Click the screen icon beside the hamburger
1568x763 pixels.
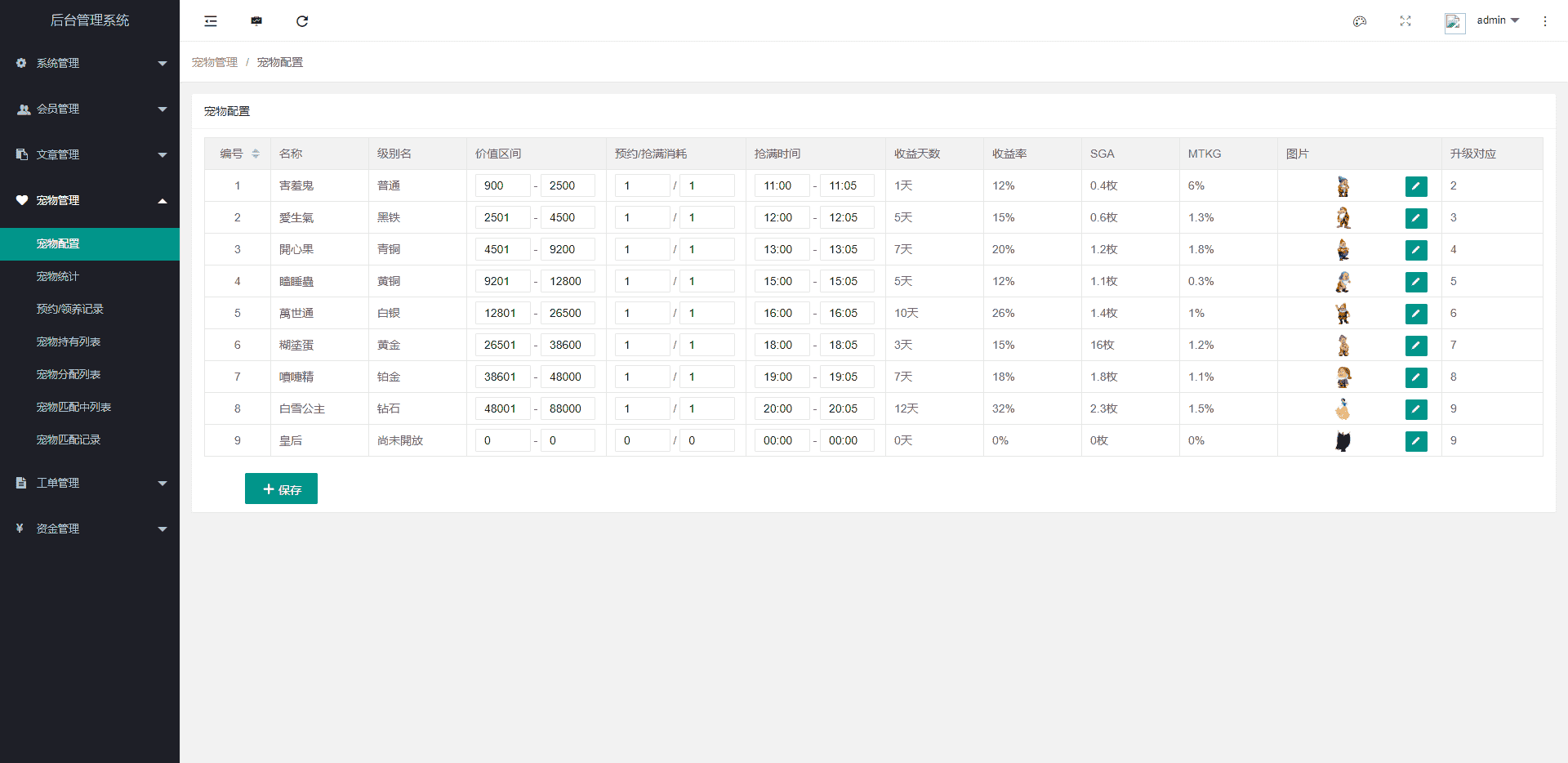coord(256,21)
